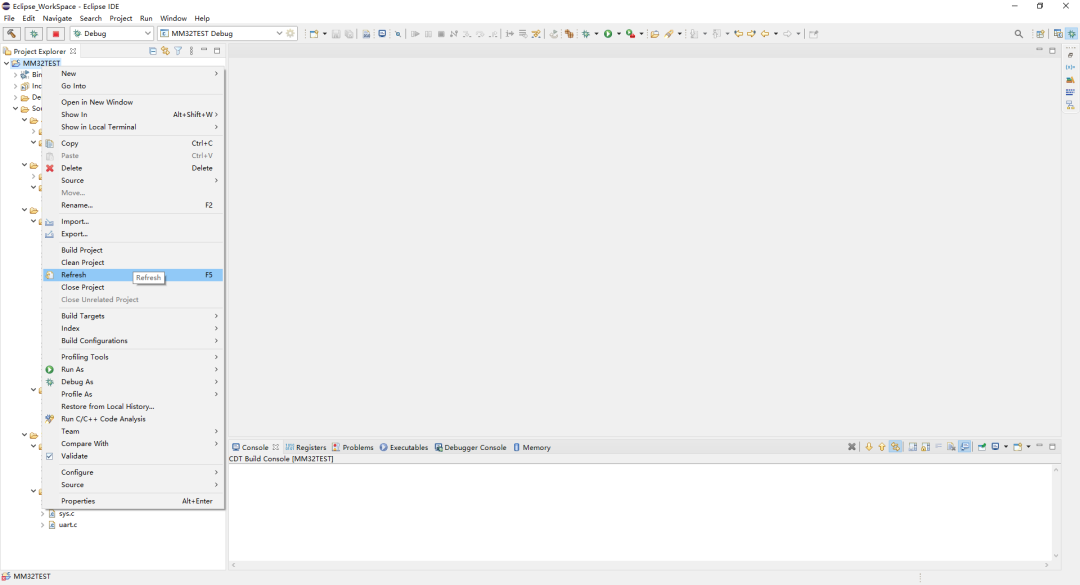Click the Console Clear/remove X icon
This screenshot has height=585, width=1080.
coord(852,447)
